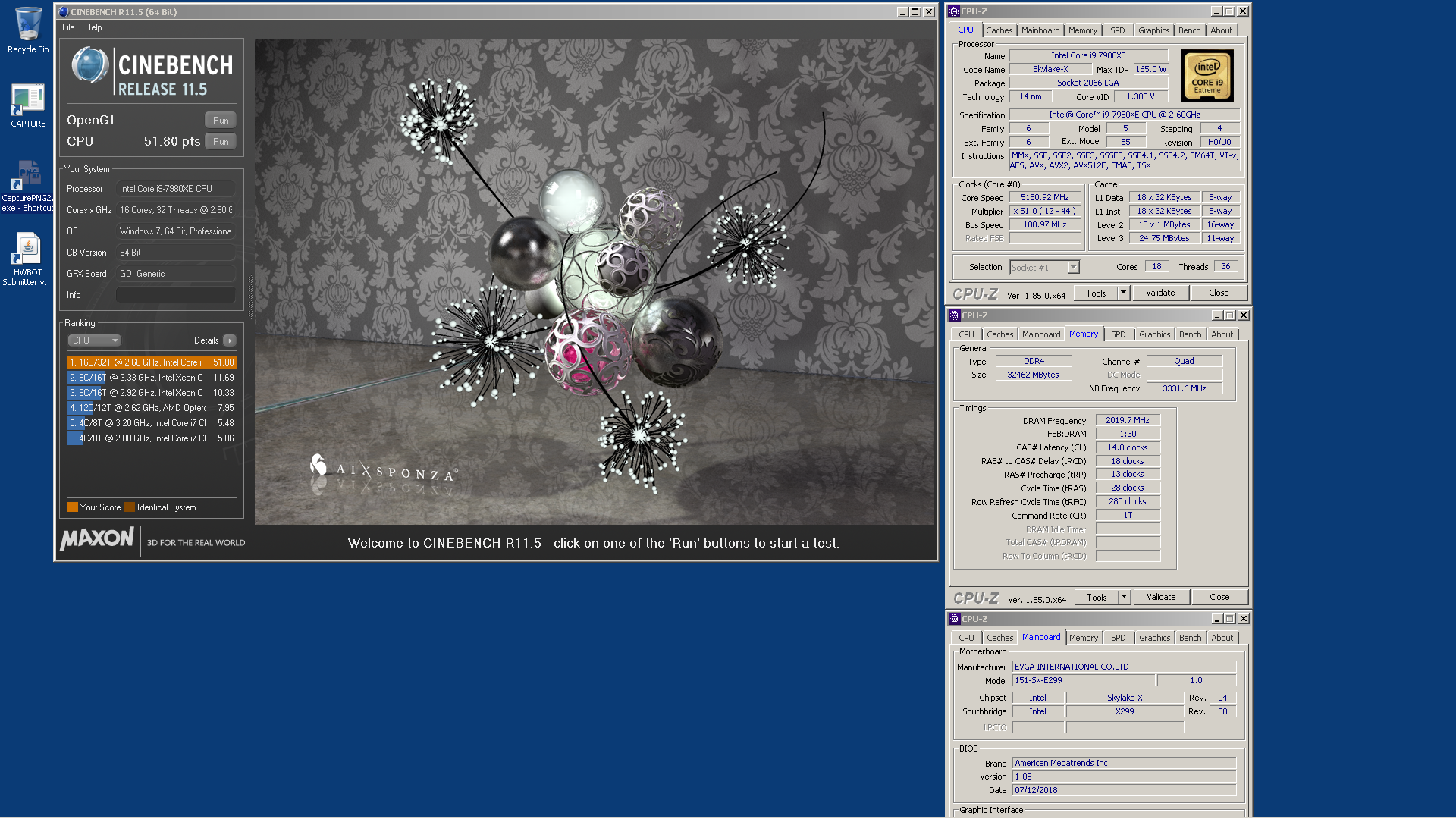Click Close button in top CPU-Z window

1219,293
